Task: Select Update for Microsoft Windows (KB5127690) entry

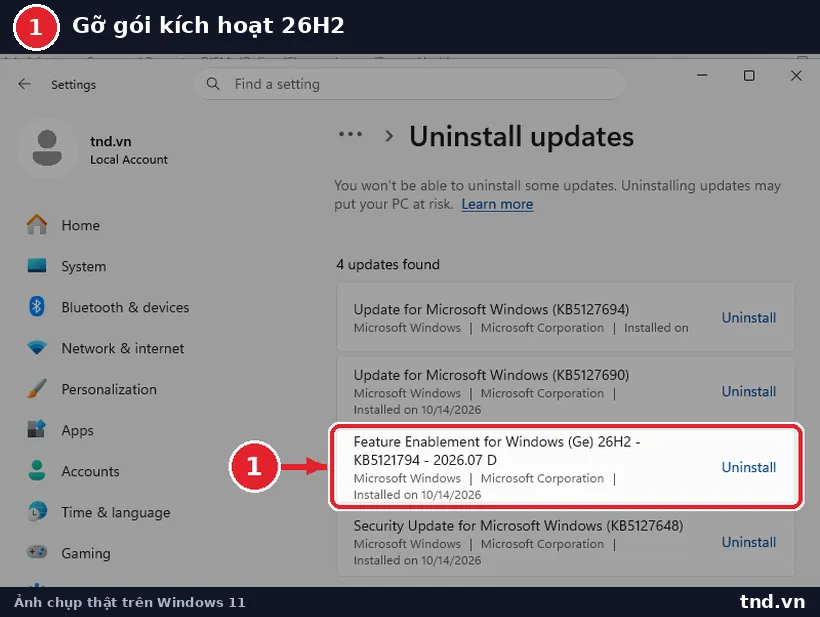Action: click(x=565, y=391)
